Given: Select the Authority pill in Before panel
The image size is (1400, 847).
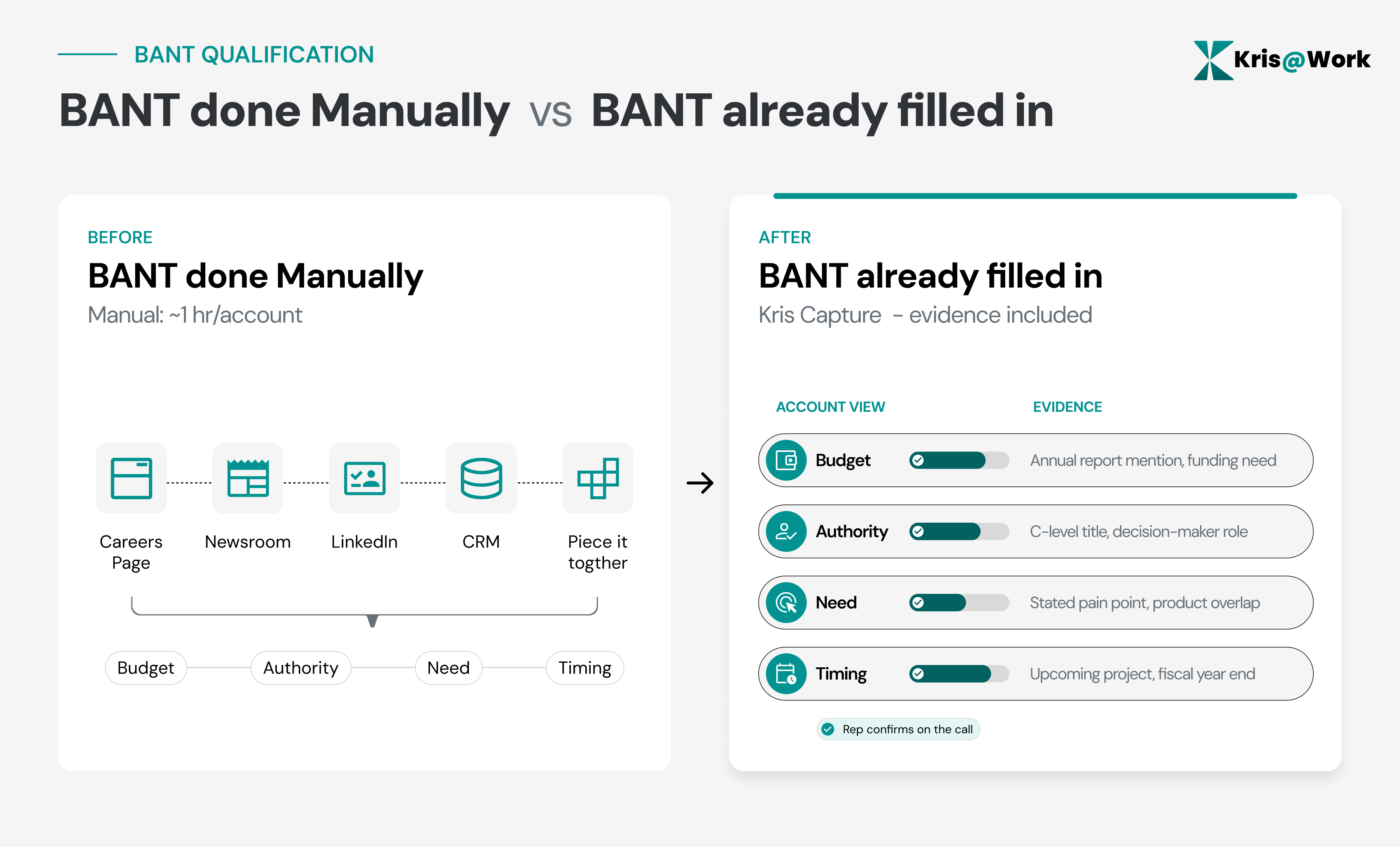Looking at the screenshot, I should [x=301, y=667].
